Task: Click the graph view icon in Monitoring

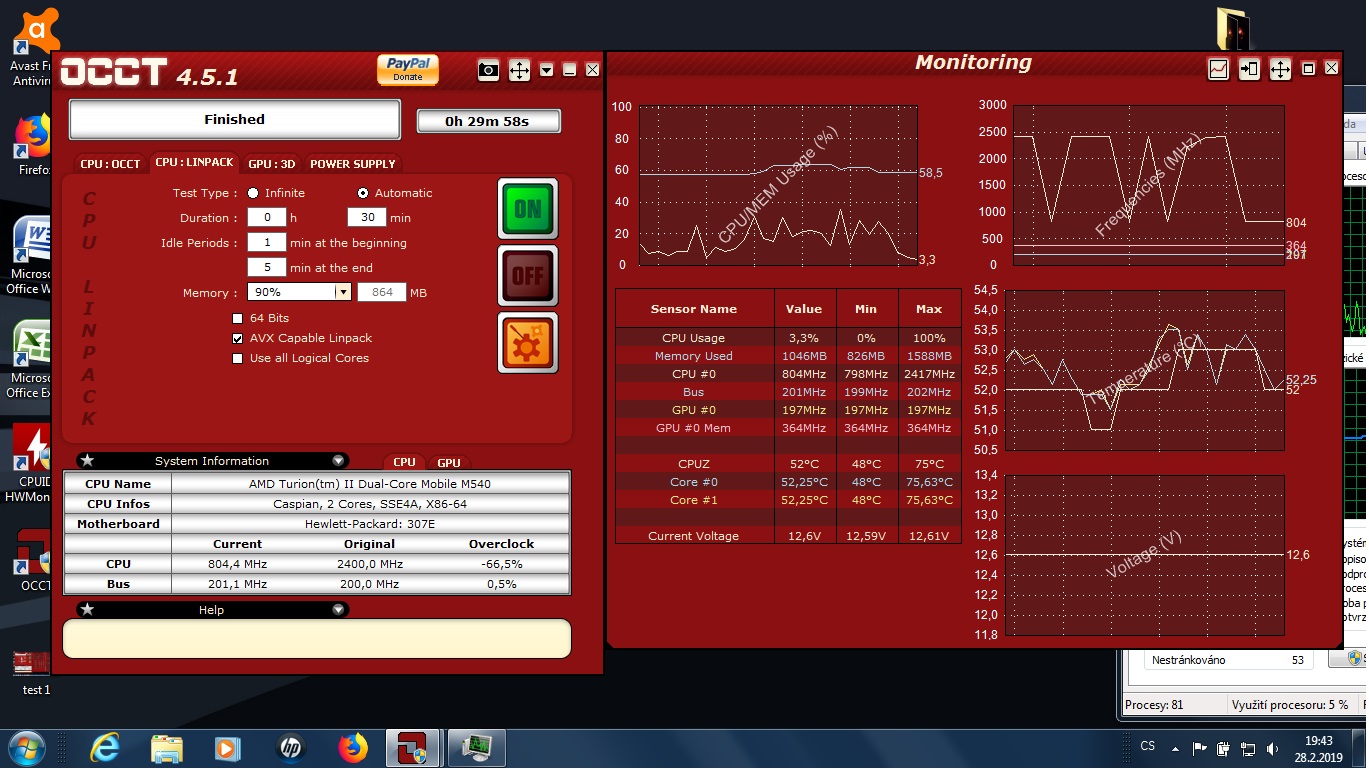Action: (1219, 69)
